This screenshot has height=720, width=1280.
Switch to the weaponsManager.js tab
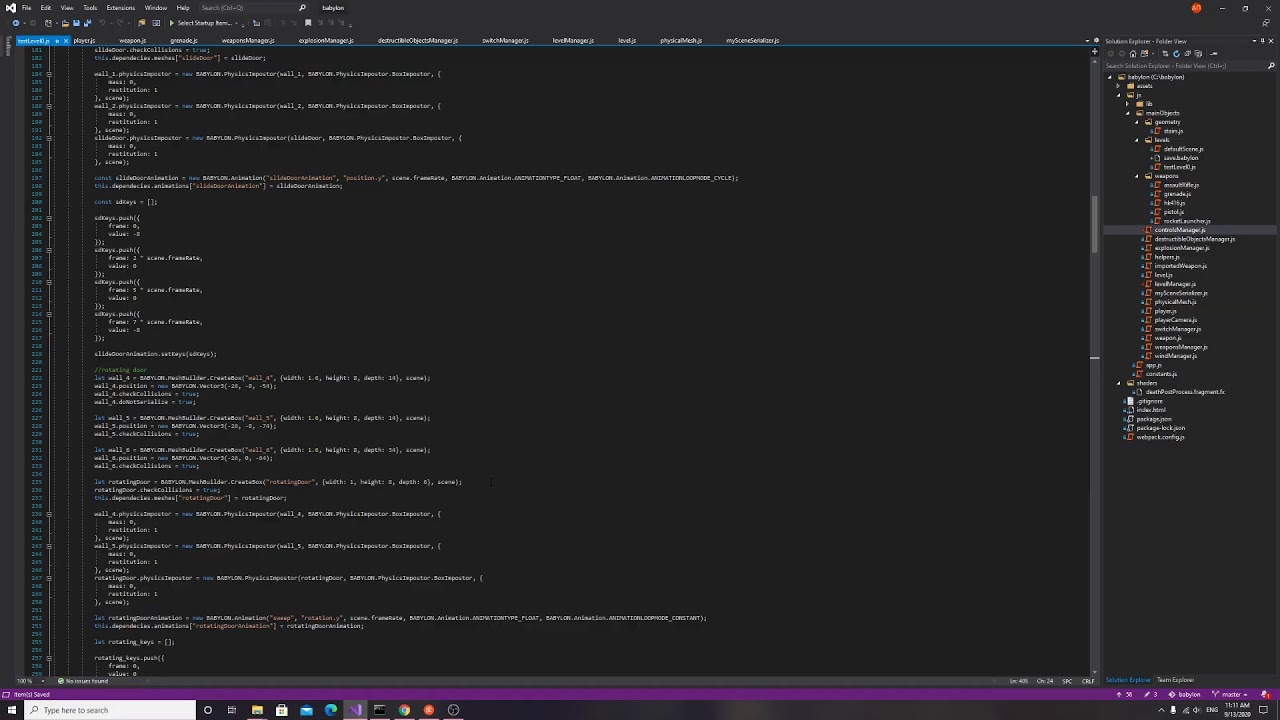pos(247,41)
